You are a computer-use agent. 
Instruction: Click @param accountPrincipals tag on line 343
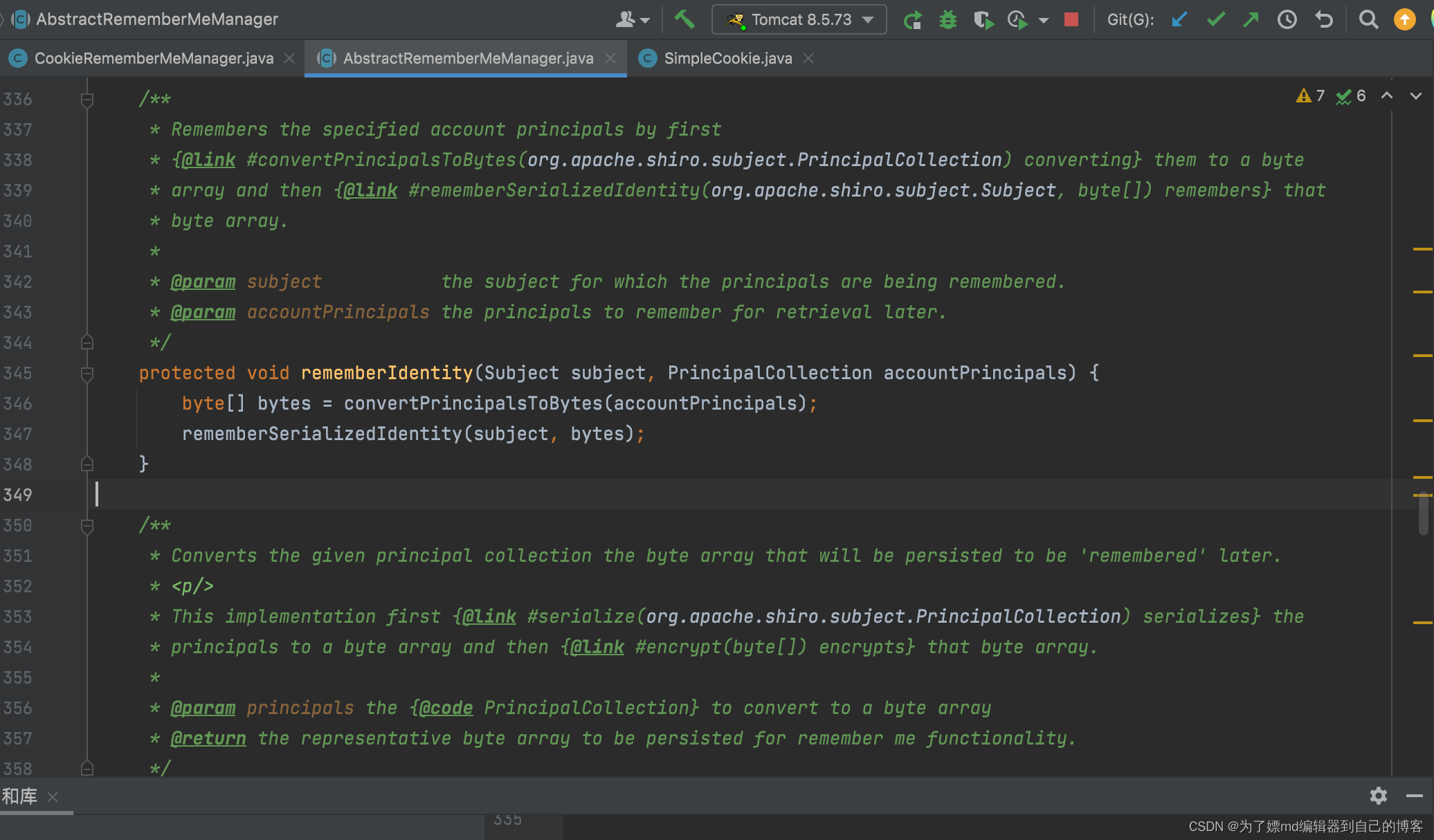coord(203,312)
